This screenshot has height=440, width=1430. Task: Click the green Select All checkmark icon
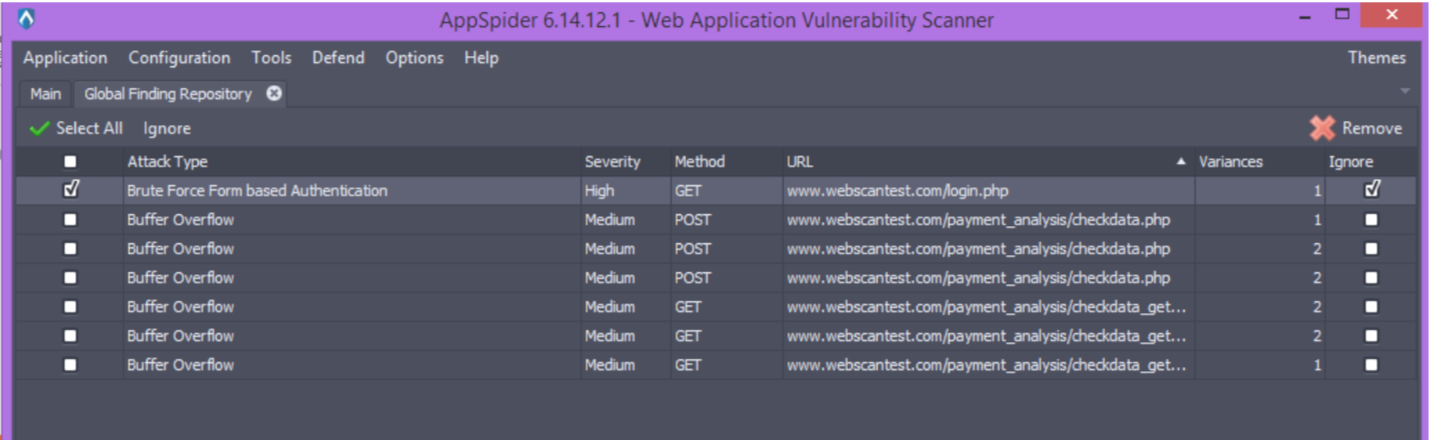pos(40,128)
